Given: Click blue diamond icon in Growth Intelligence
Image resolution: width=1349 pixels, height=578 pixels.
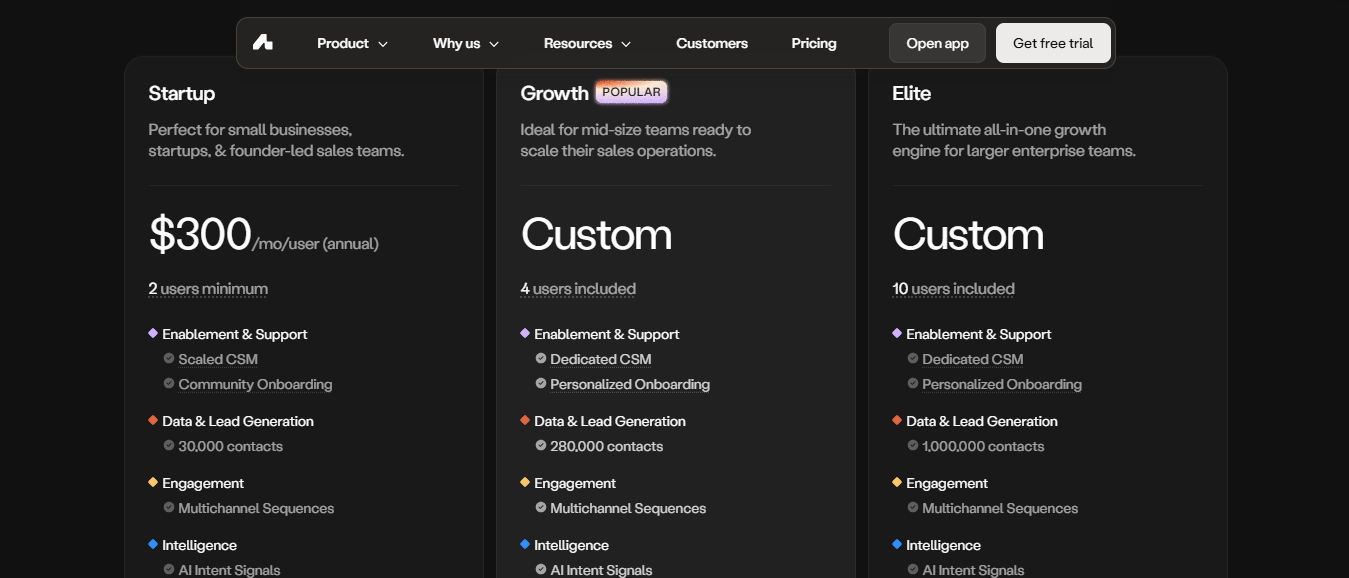Looking at the screenshot, I should point(525,544).
